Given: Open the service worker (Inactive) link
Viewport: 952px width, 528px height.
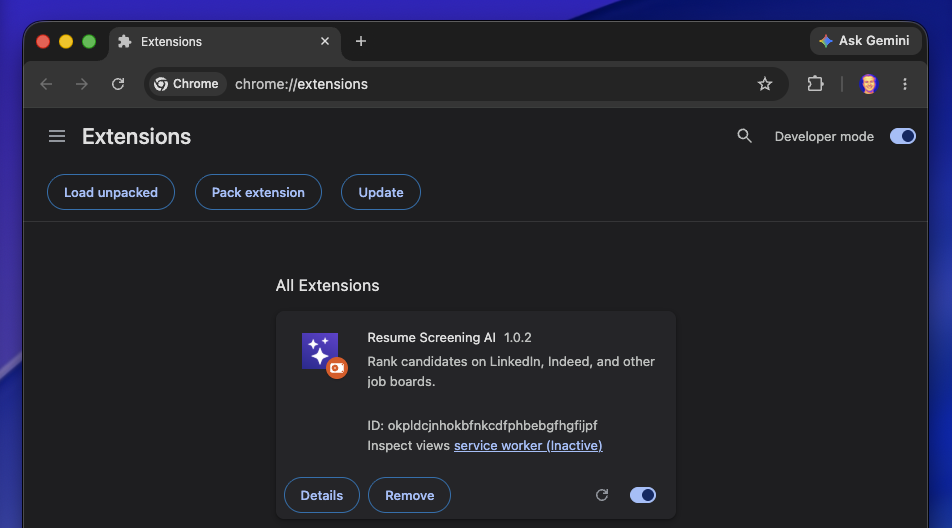Looking at the screenshot, I should pyautogui.click(x=528, y=445).
